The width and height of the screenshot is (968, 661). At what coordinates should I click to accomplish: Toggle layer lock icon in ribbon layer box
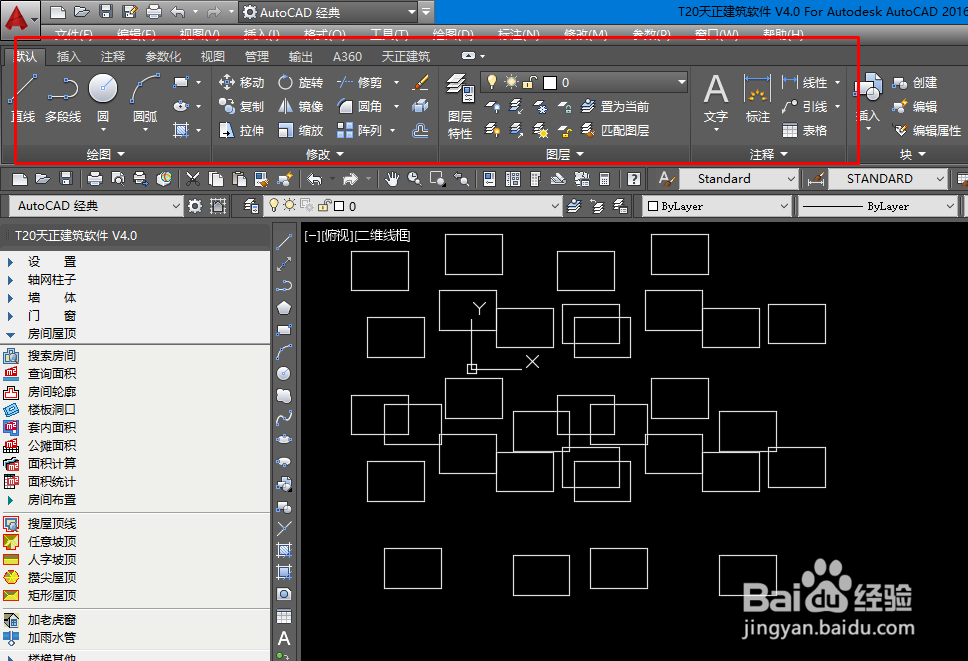pos(529,81)
